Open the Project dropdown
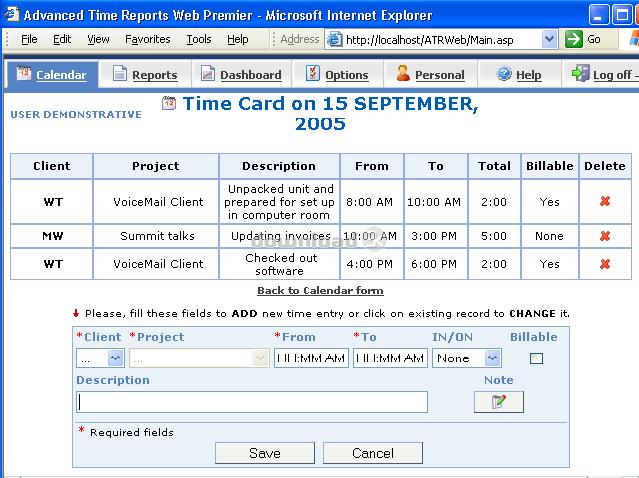 click(260, 358)
